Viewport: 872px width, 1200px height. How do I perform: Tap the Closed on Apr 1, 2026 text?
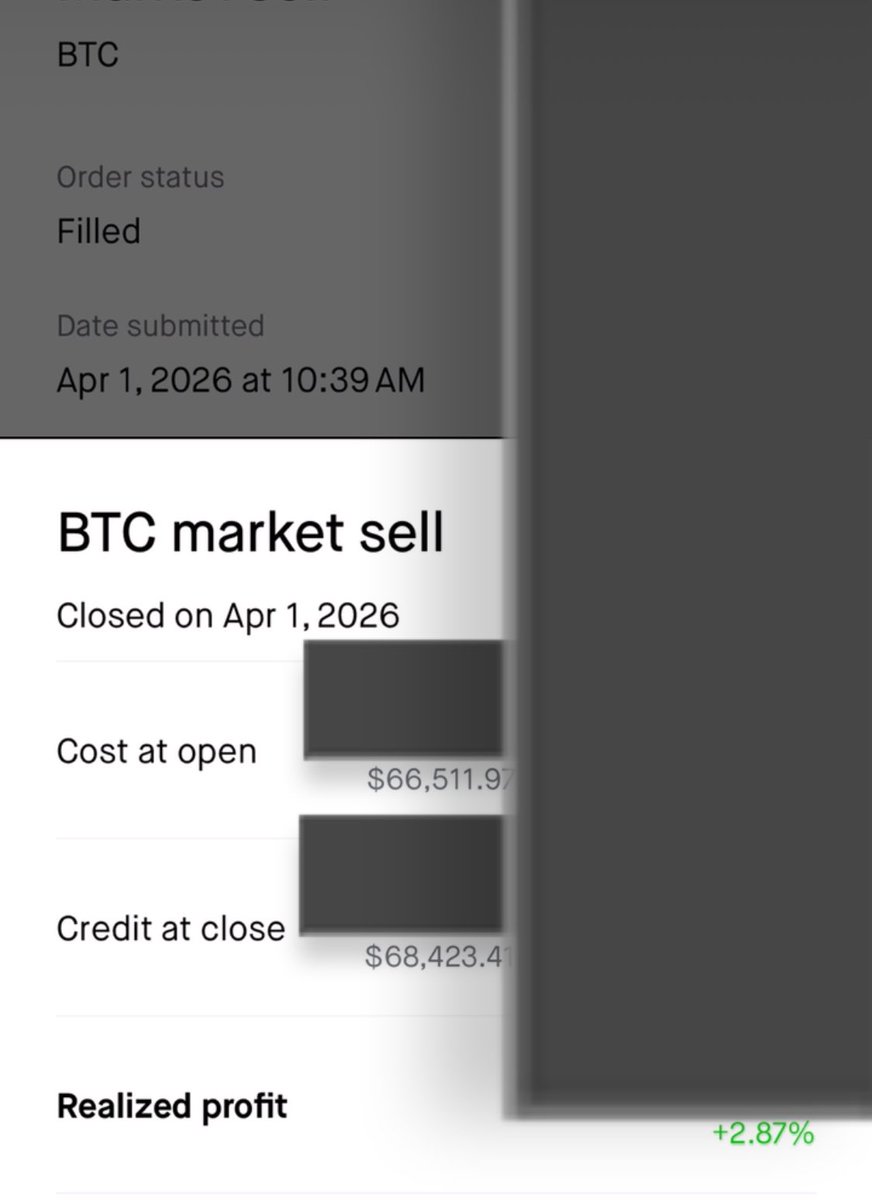pos(228,614)
